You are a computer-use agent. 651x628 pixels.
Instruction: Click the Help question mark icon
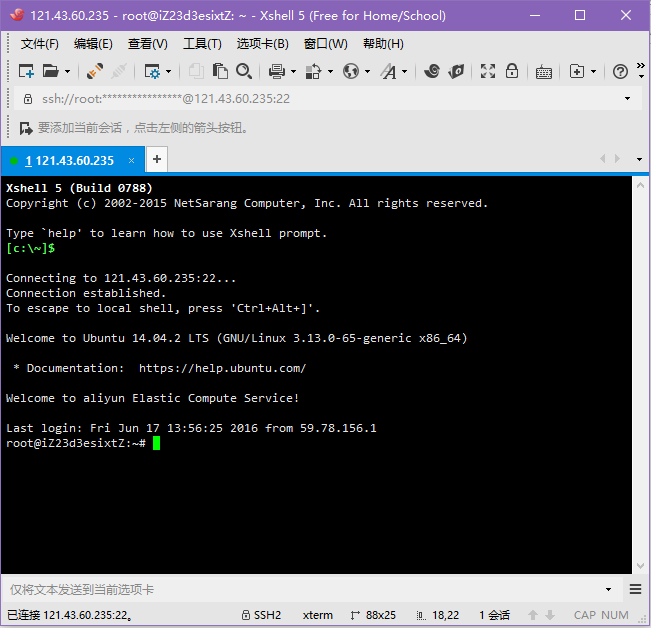coord(620,72)
